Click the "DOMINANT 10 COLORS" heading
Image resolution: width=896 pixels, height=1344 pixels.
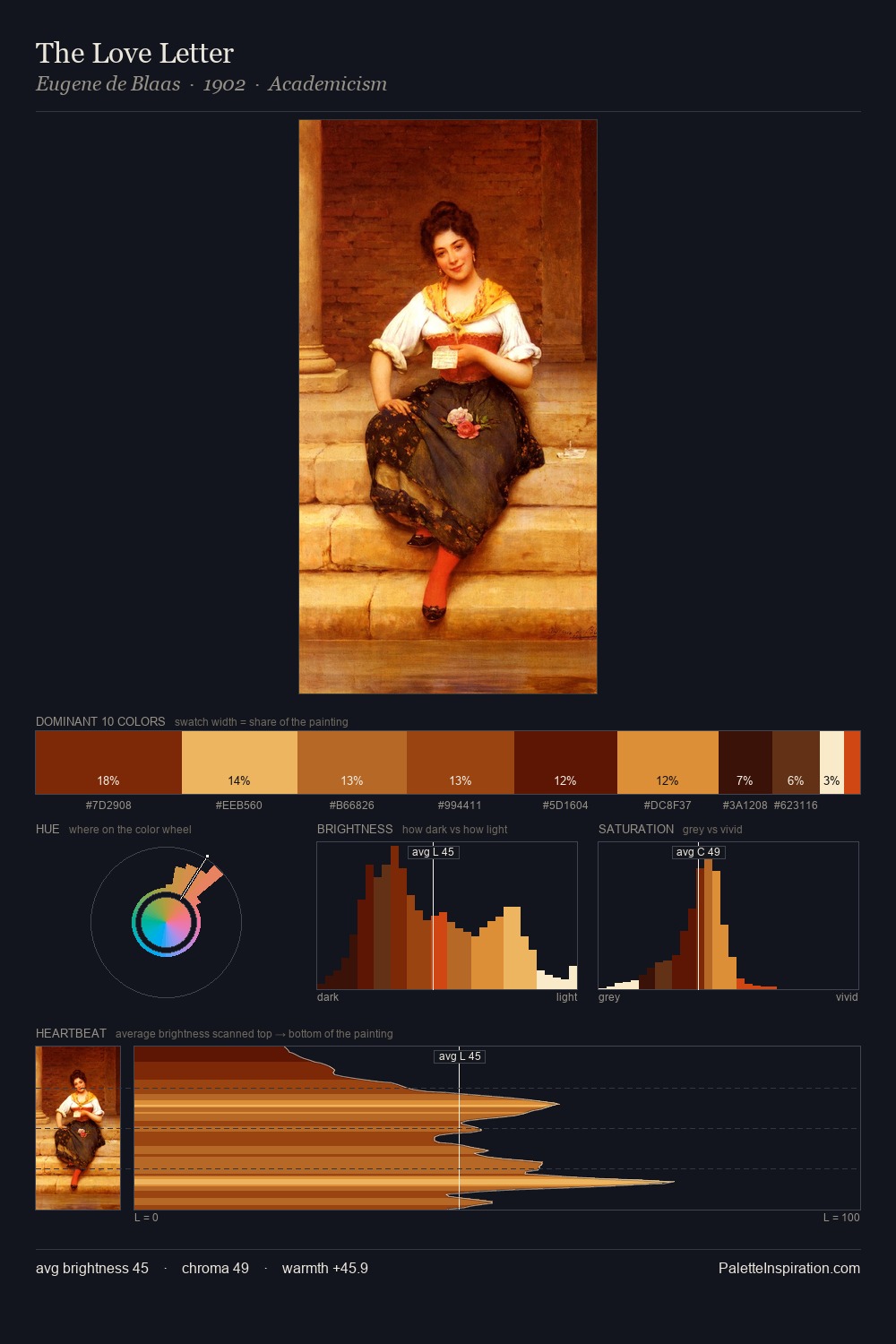[100, 721]
